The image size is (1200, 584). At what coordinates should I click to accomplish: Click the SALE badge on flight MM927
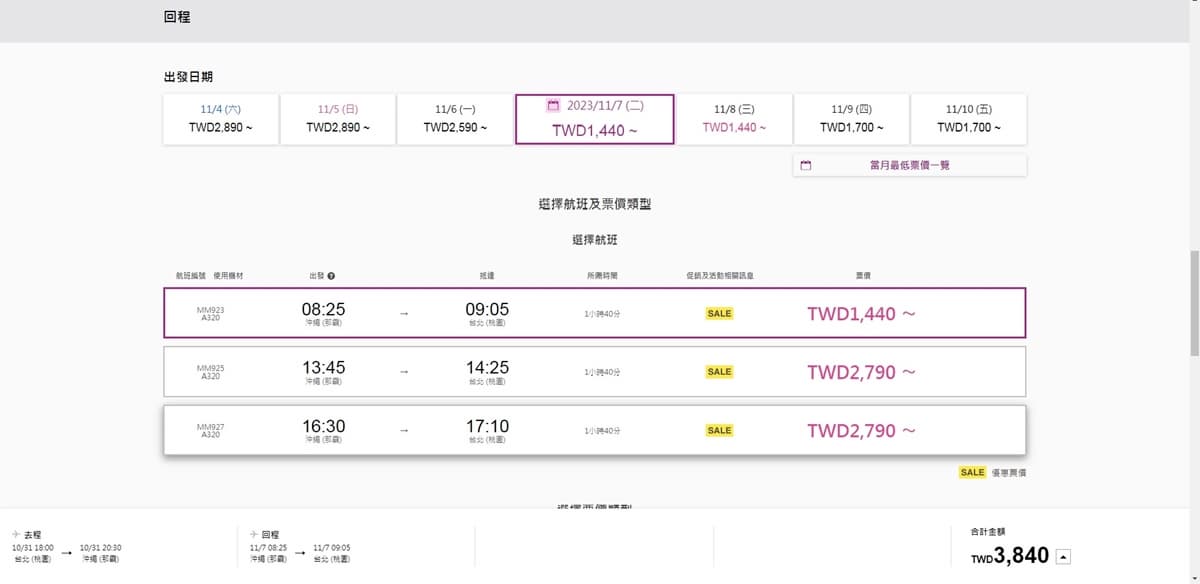[719, 430]
